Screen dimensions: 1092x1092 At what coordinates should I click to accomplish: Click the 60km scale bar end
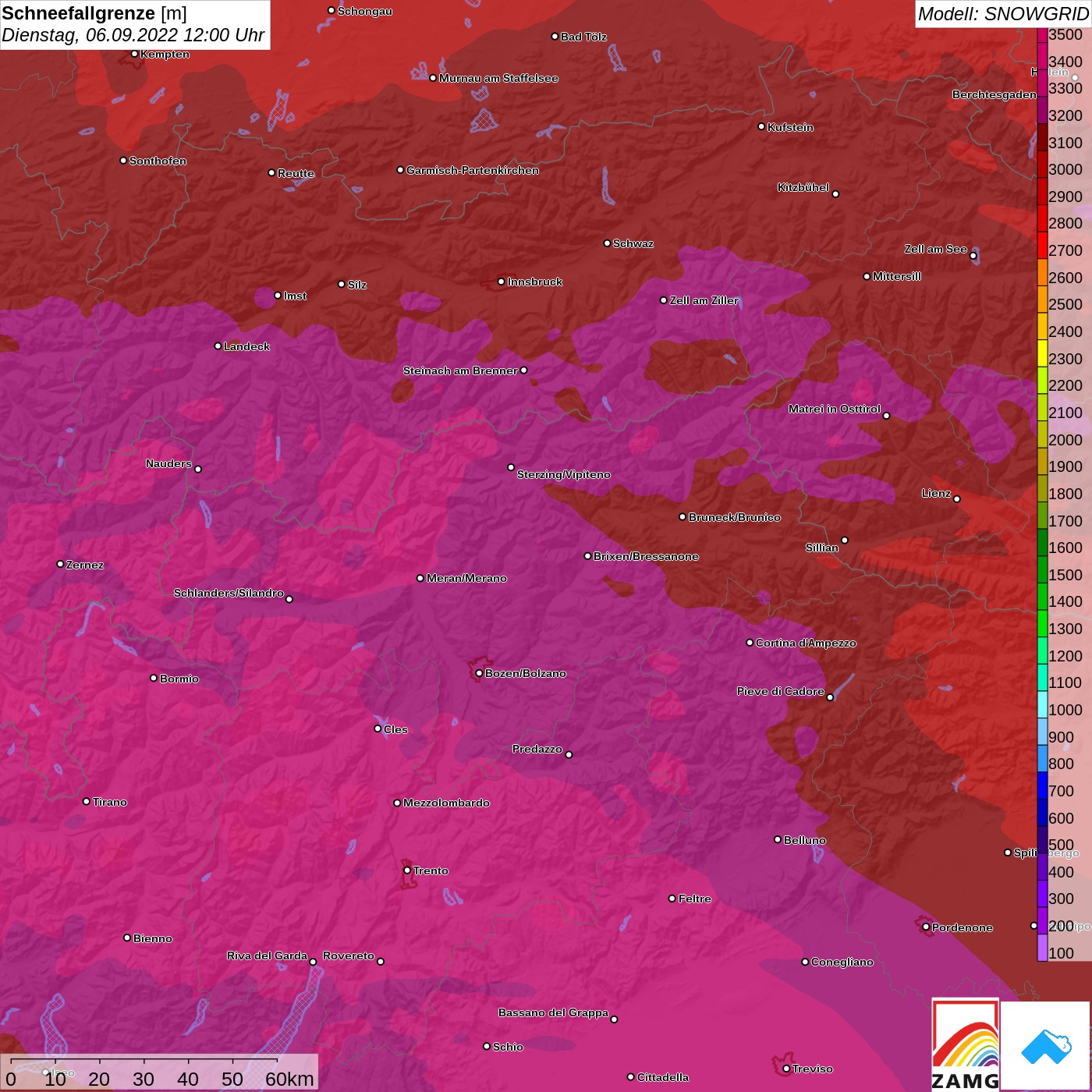pos(278,1062)
